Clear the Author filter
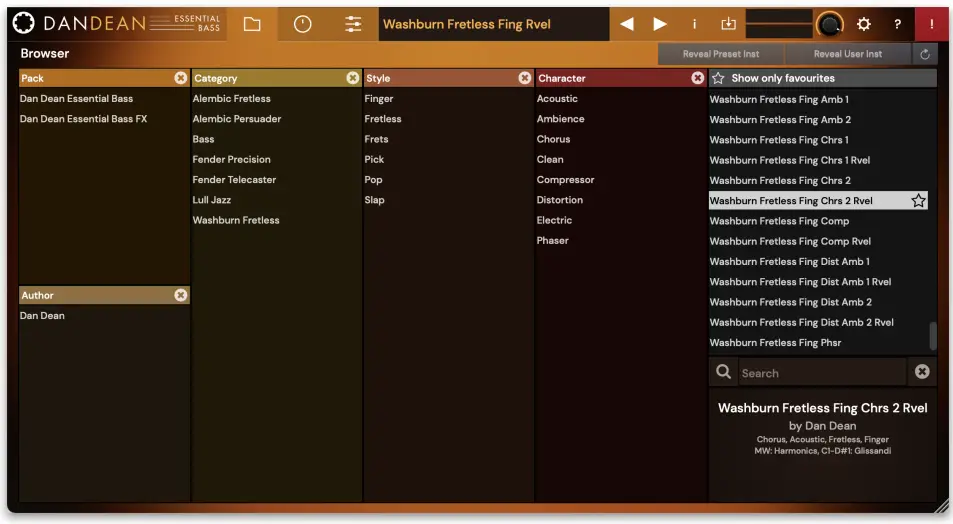This screenshot has height=524, width=953. (181, 295)
